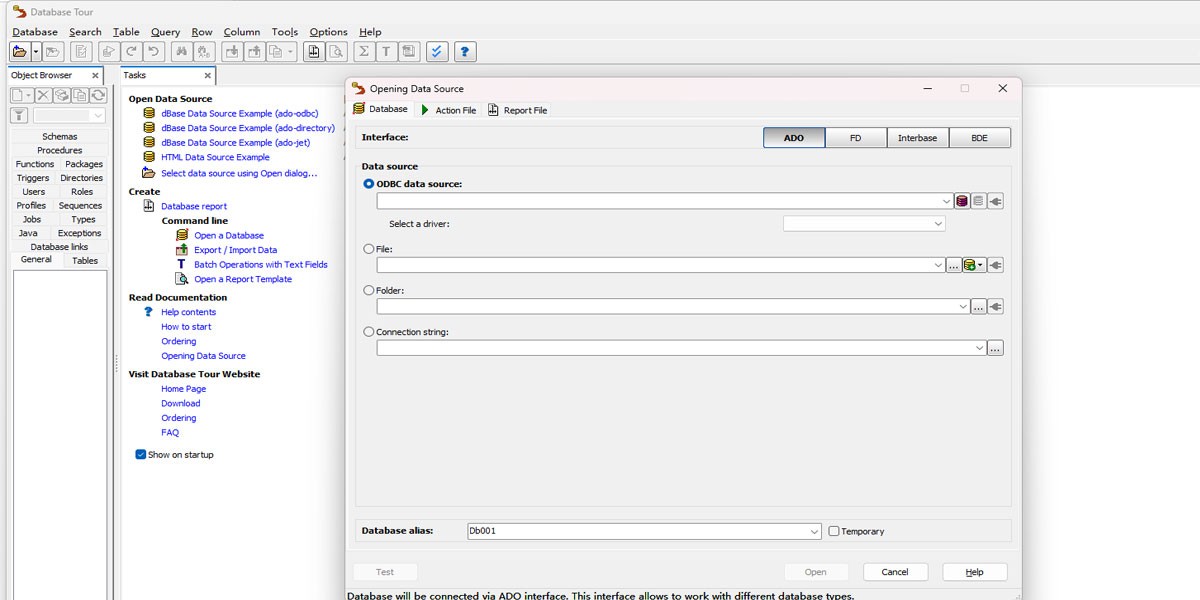The height and width of the screenshot is (600, 1200).
Task: Open the green database icon's dropdown arrow
Action: [x=981, y=265]
